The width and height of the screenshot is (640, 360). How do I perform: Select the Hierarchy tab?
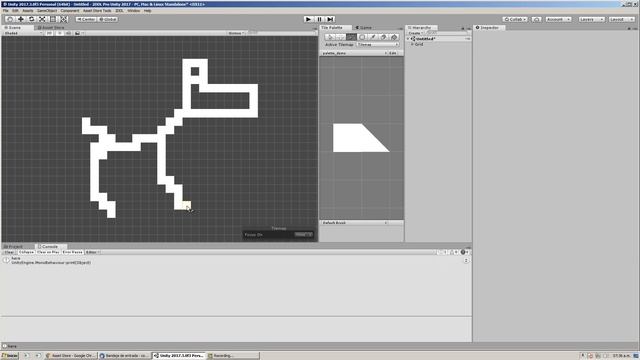(422, 27)
